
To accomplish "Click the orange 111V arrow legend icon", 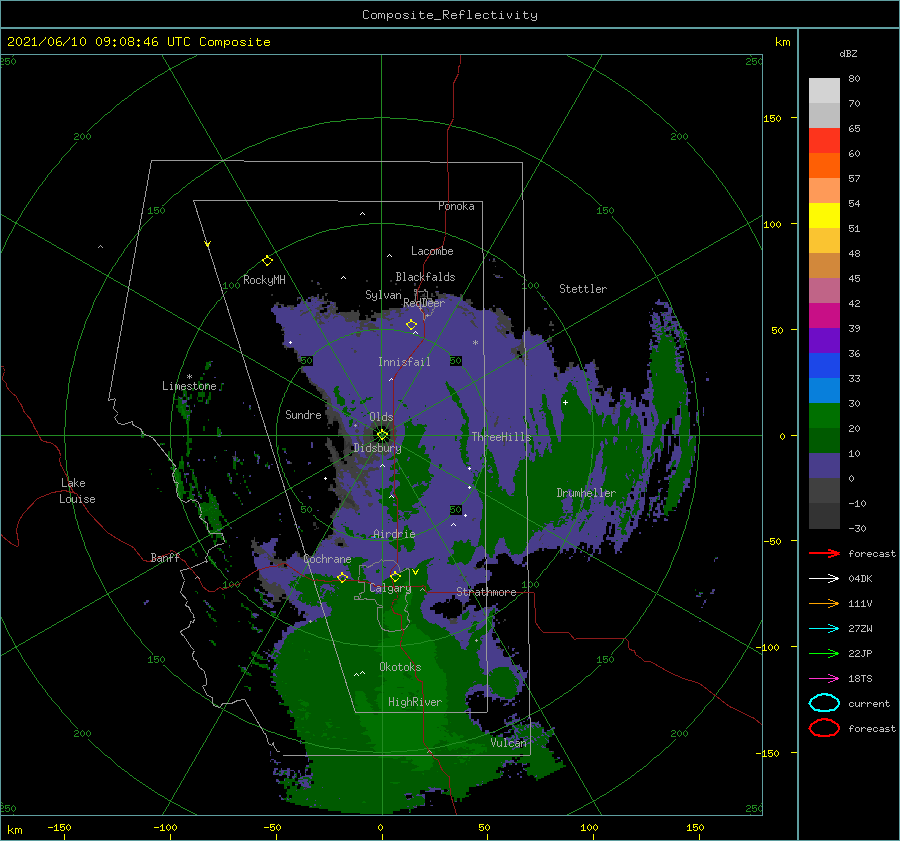I will pyautogui.click(x=824, y=603).
